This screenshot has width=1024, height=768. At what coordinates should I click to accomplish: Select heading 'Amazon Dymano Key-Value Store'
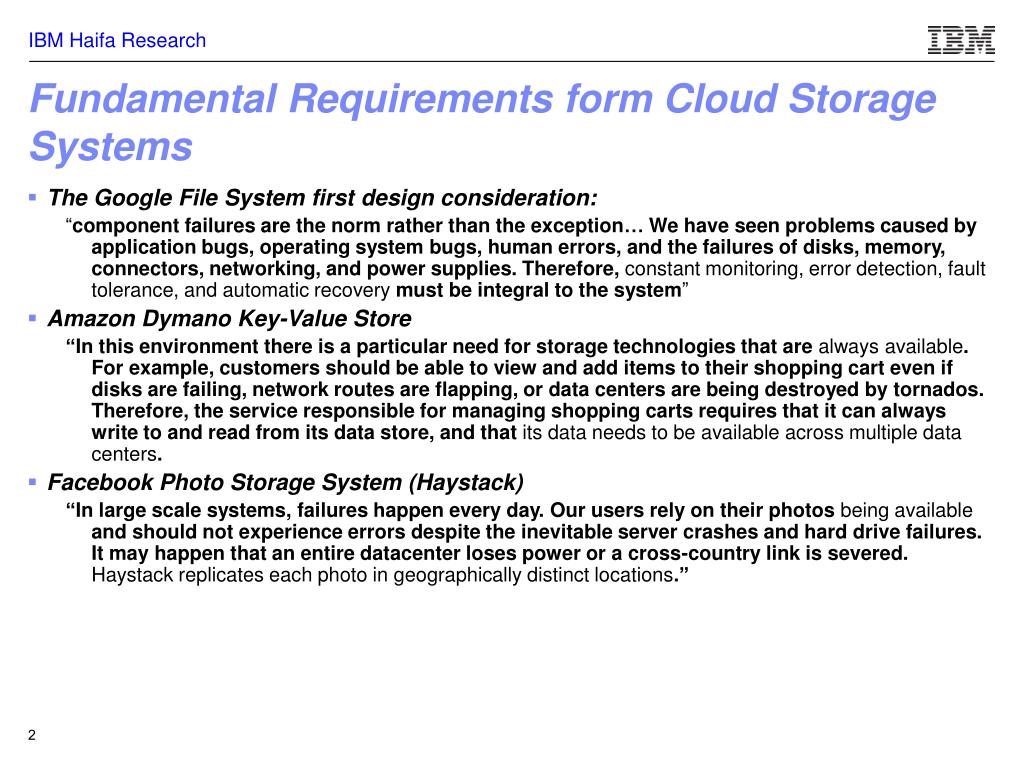(x=230, y=319)
